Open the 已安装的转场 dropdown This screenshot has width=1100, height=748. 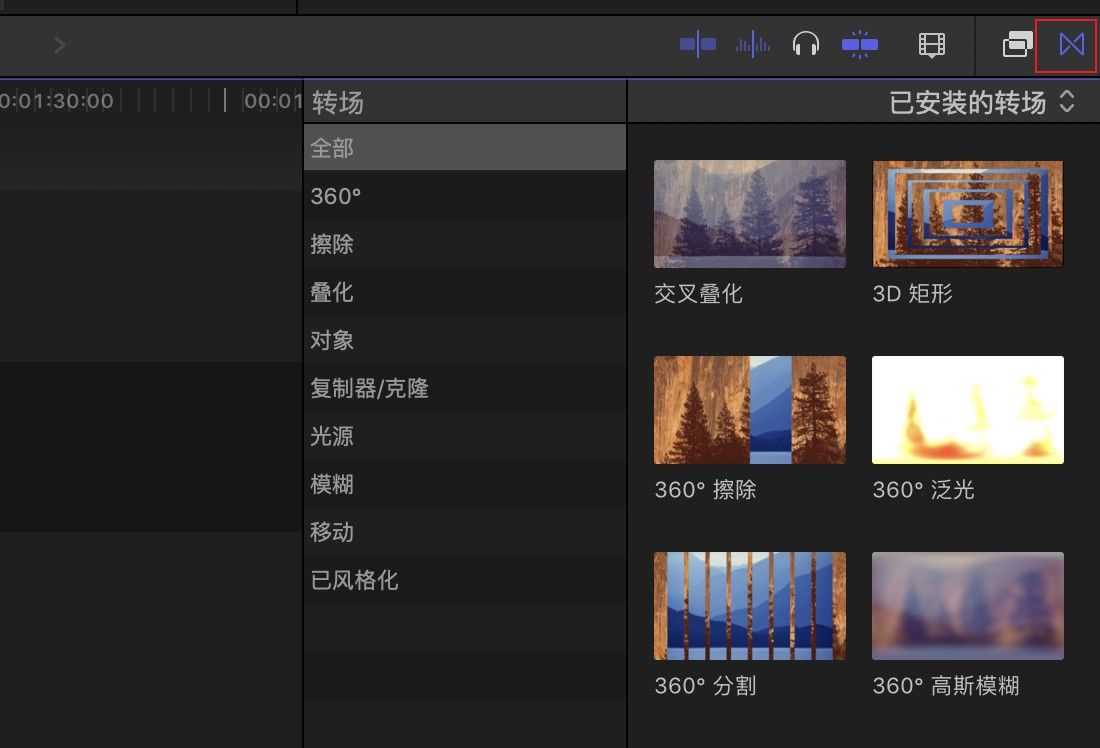pos(981,102)
